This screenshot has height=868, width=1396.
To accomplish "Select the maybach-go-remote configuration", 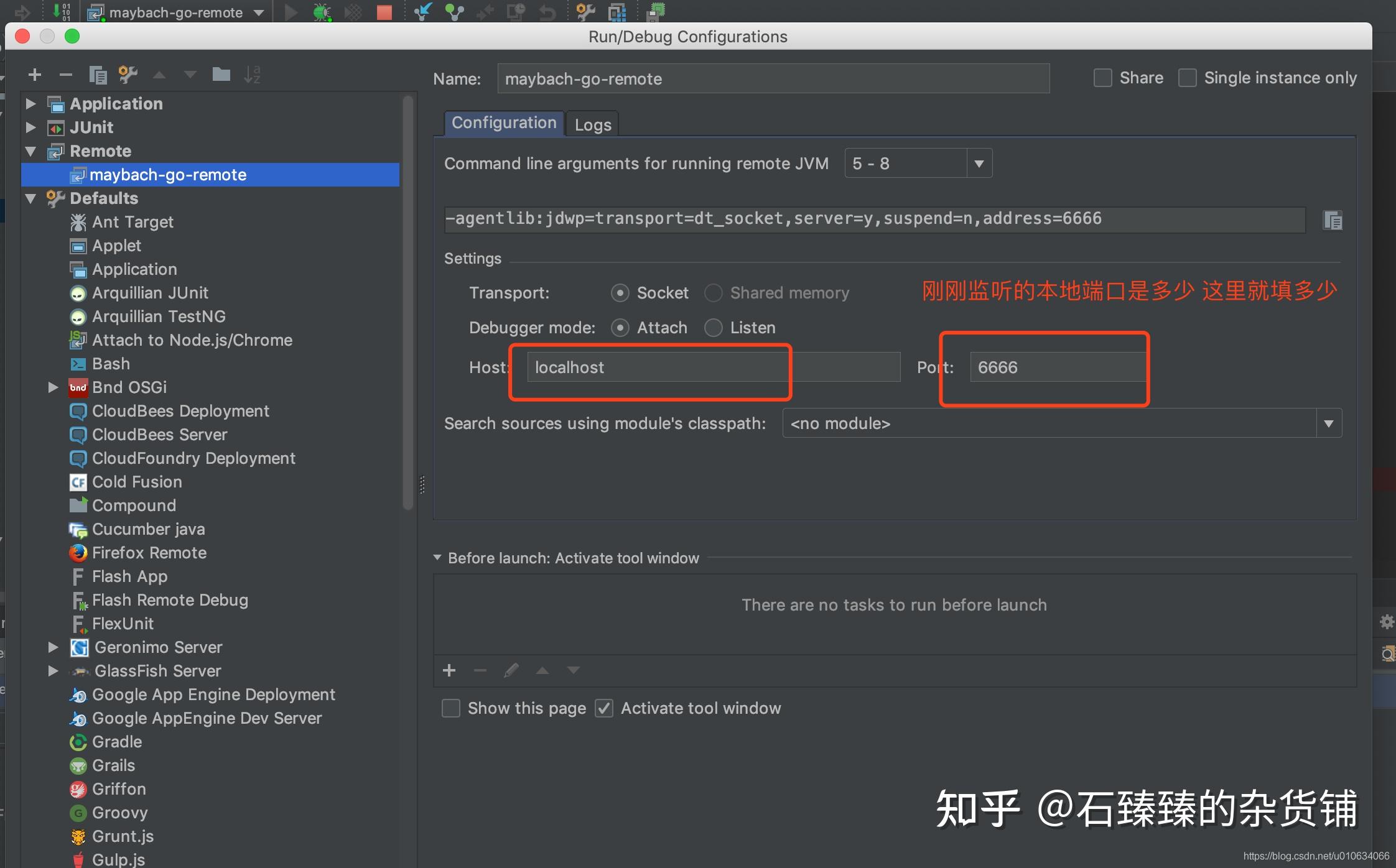I will 168,175.
